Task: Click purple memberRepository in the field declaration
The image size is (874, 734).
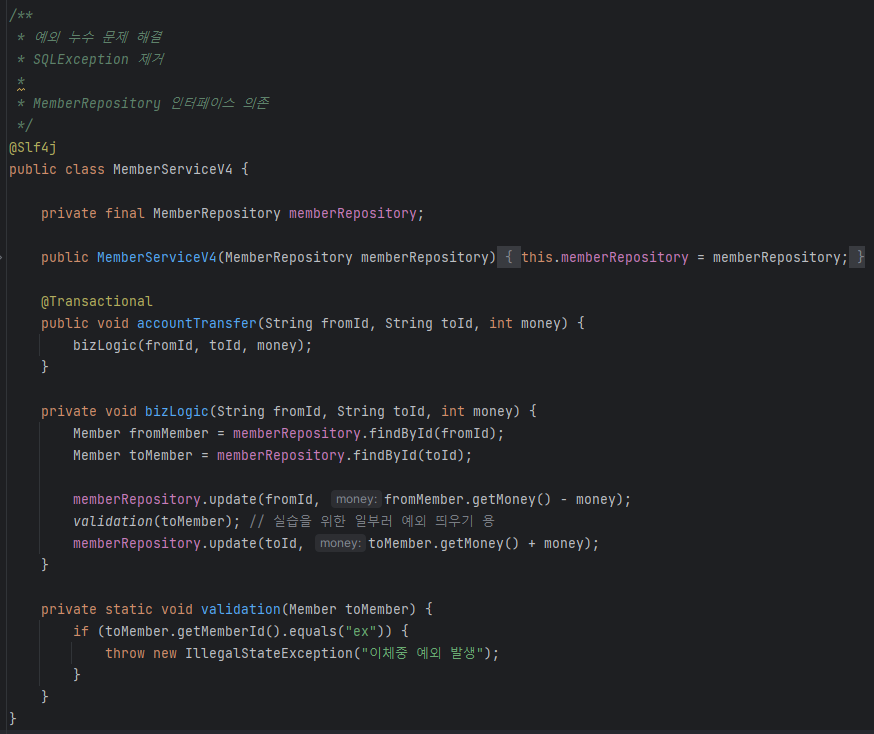Action: 352,213
